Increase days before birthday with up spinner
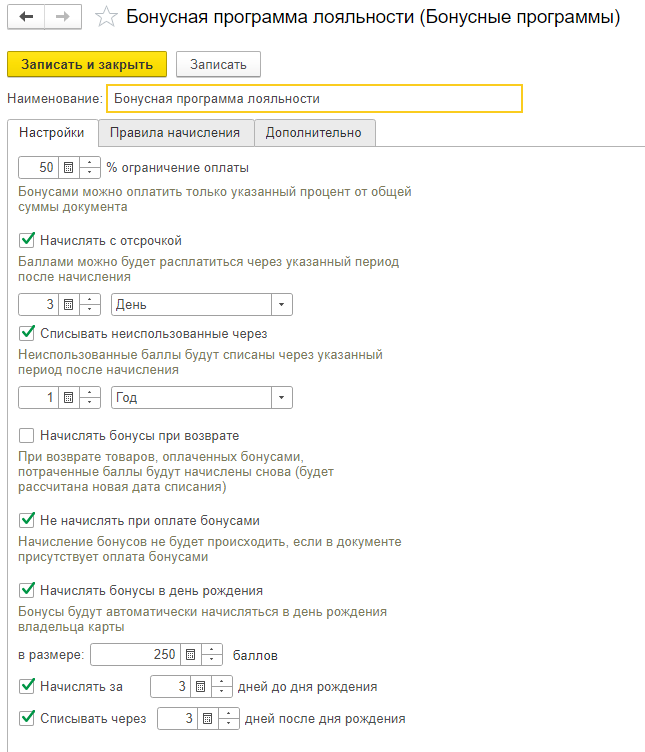Image resolution: width=645 pixels, height=752 pixels. click(x=222, y=682)
